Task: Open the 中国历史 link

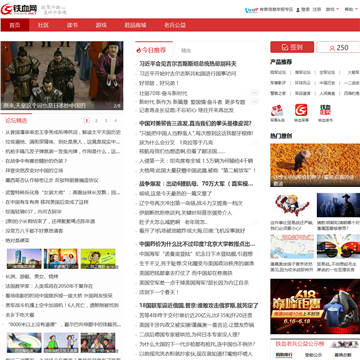Action: coord(327,83)
